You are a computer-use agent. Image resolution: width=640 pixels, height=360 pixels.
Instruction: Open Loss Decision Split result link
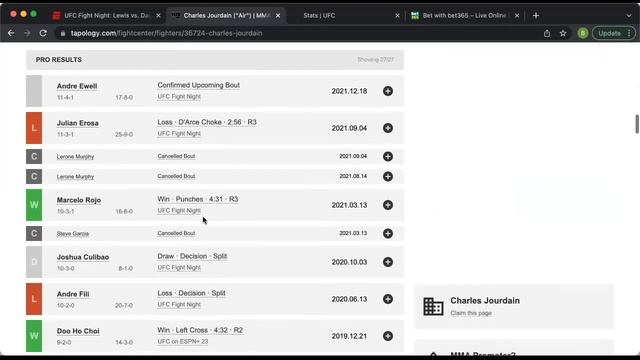tap(191, 293)
